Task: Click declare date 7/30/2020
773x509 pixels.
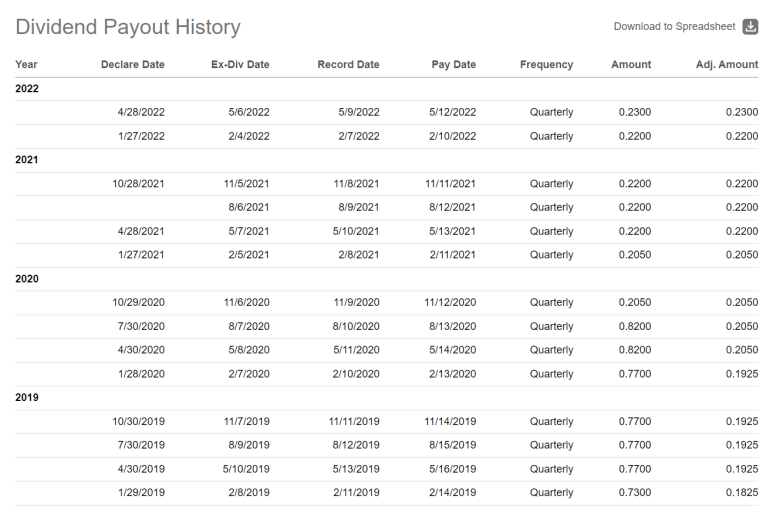Action: click(141, 327)
